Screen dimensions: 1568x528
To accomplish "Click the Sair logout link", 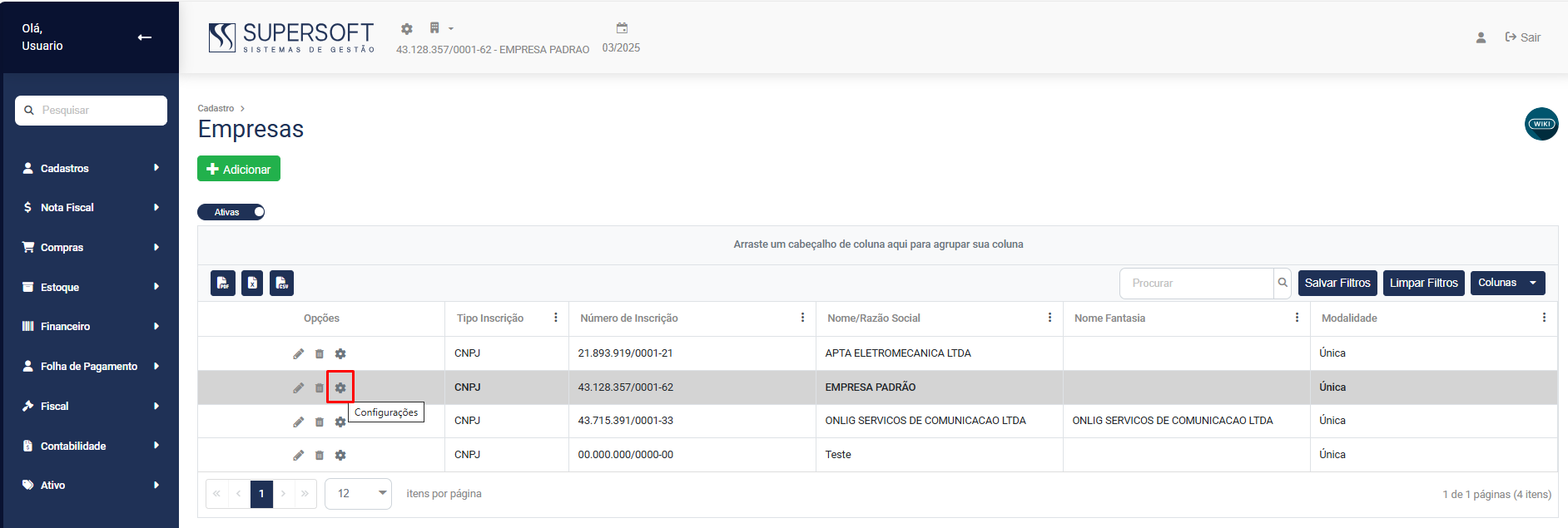I will tap(1523, 37).
